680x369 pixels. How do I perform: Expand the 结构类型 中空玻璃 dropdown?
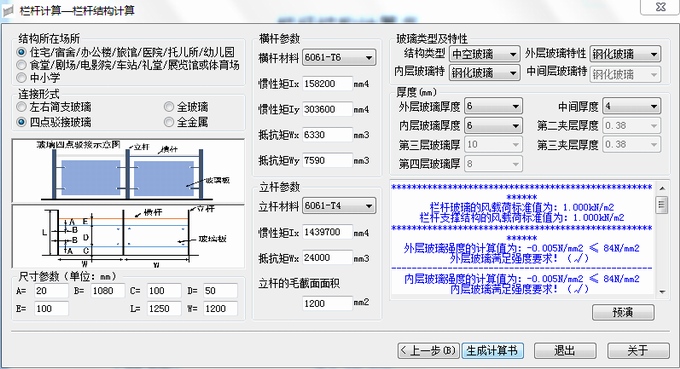(x=484, y=54)
